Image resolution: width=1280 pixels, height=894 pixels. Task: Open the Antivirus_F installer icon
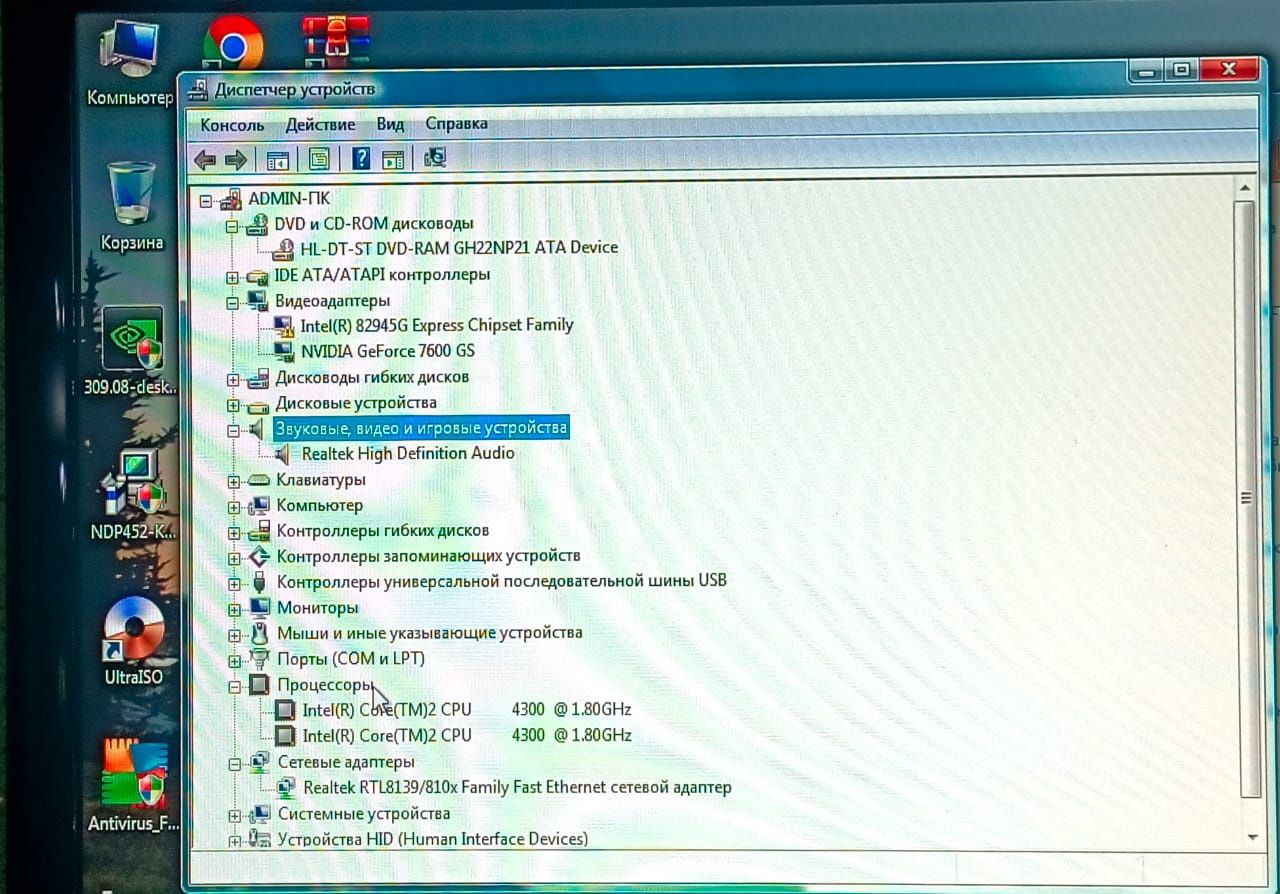click(x=133, y=786)
